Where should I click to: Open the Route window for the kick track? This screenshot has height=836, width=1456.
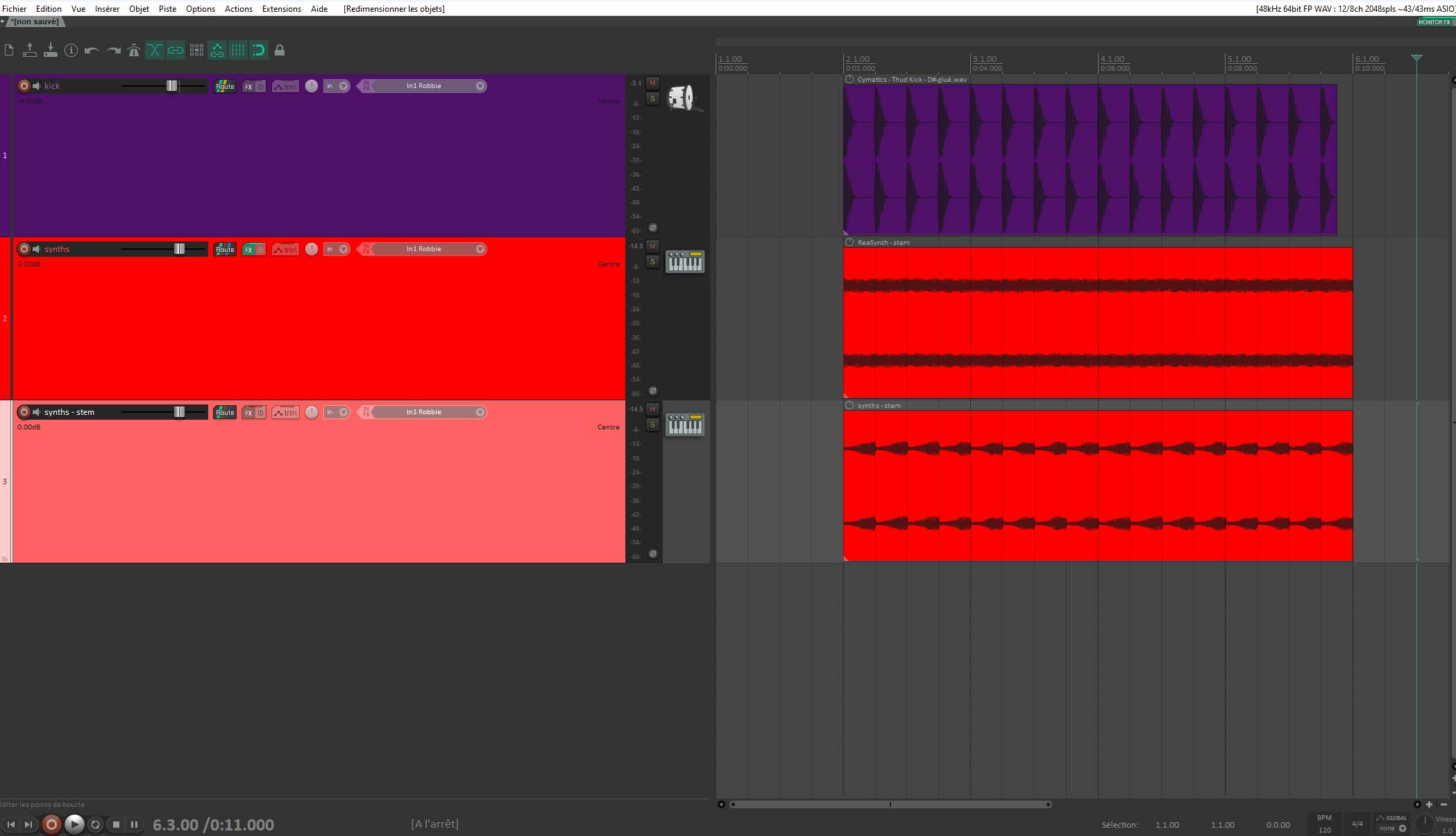pyautogui.click(x=224, y=85)
